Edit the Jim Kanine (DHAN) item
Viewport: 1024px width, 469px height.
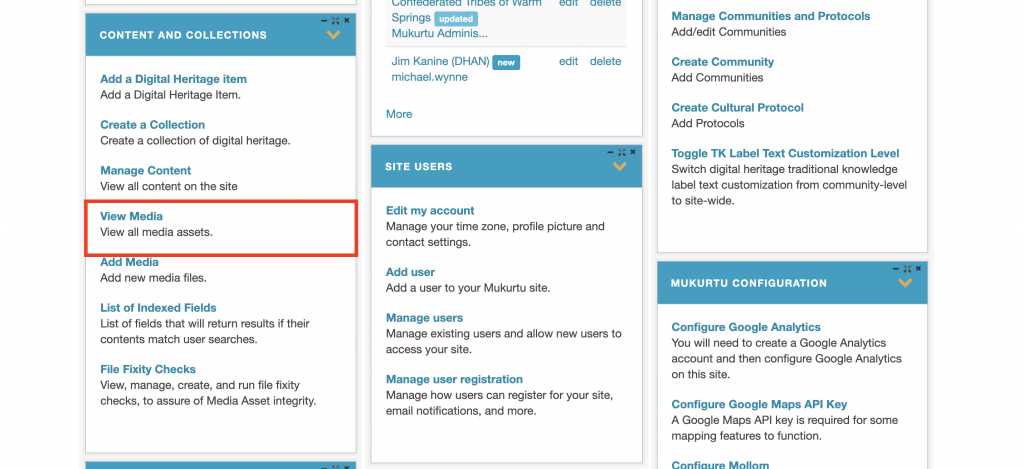[568, 61]
